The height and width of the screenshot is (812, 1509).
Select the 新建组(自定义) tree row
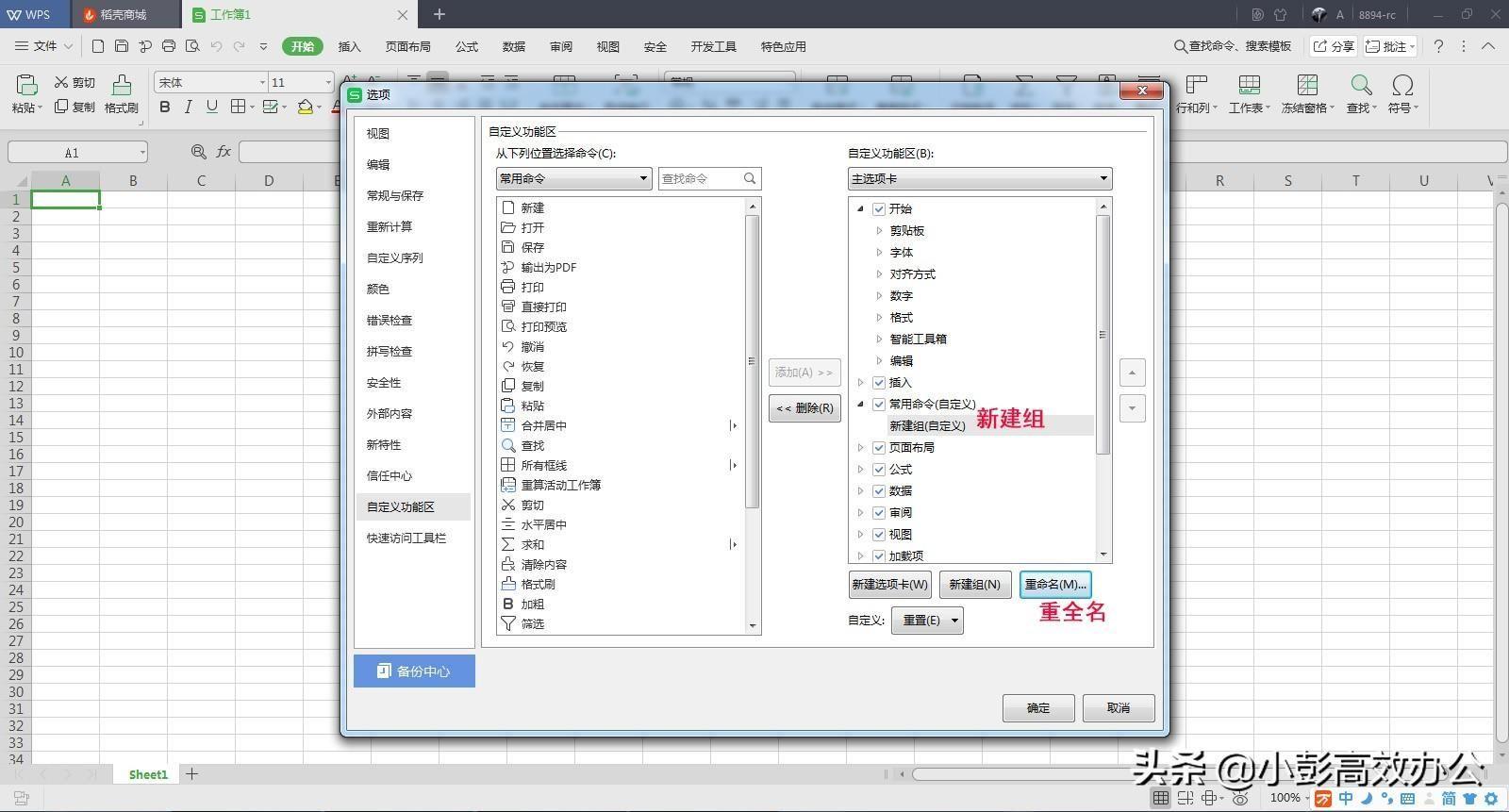tap(990, 426)
